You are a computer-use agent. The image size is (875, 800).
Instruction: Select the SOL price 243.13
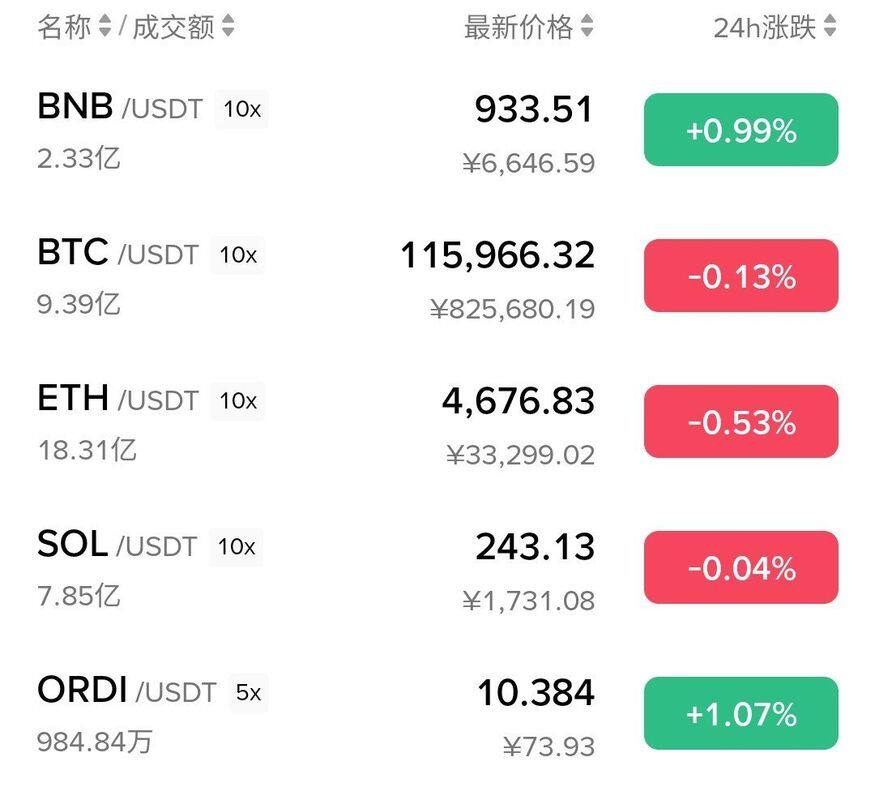535,547
